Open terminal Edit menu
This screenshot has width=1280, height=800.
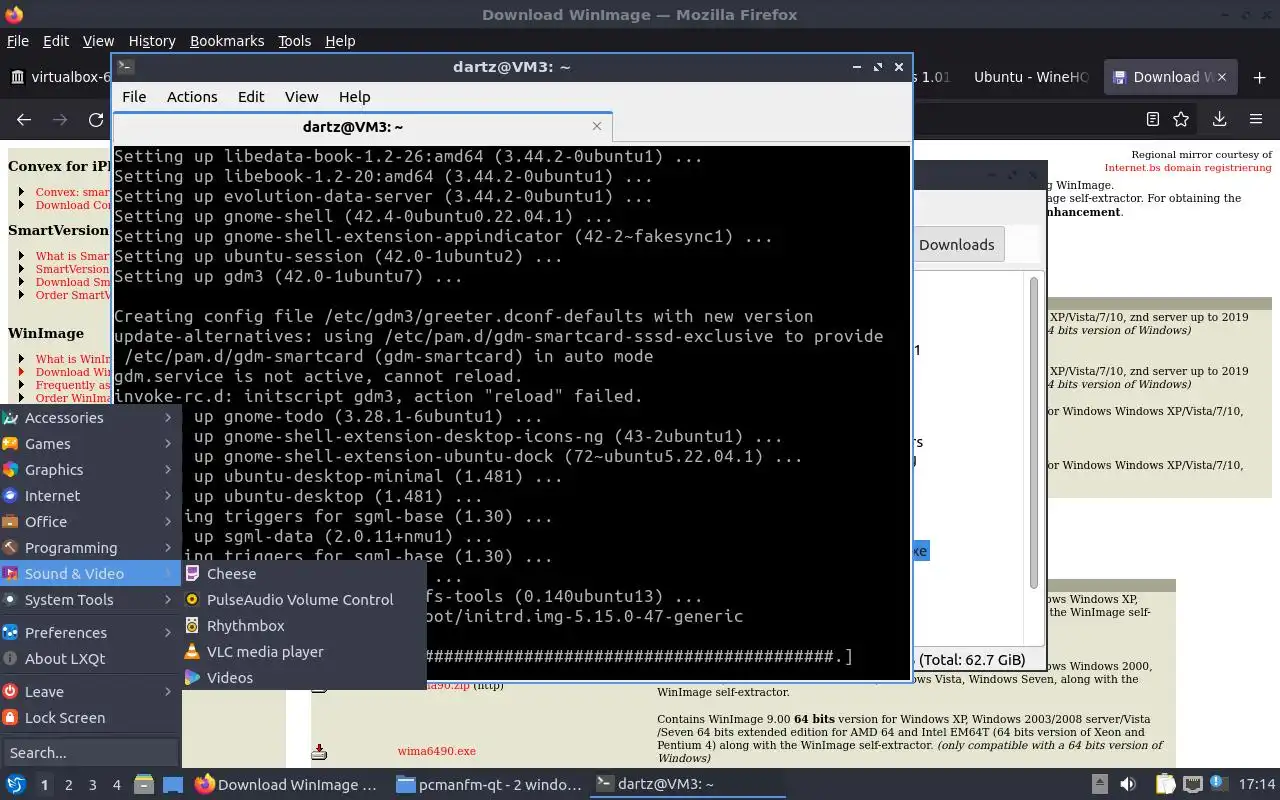[x=251, y=97]
